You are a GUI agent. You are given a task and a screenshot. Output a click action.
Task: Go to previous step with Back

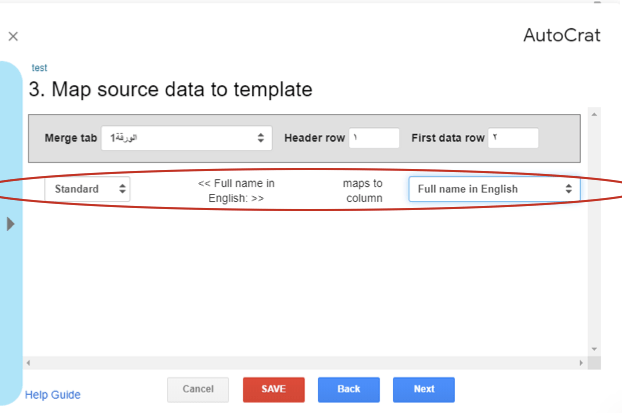pyautogui.click(x=348, y=389)
